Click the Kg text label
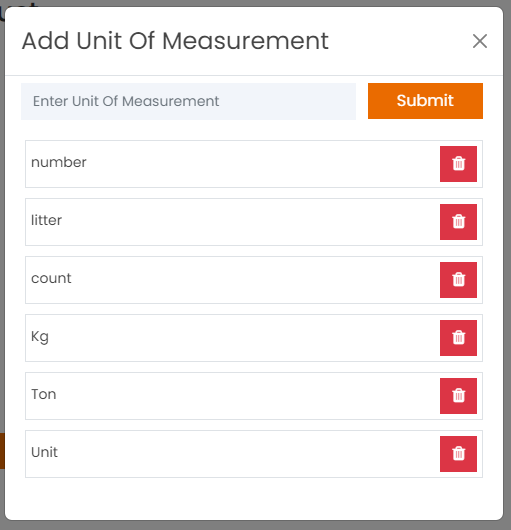This screenshot has width=511, height=530. pyautogui.click(x=40, y=337)
